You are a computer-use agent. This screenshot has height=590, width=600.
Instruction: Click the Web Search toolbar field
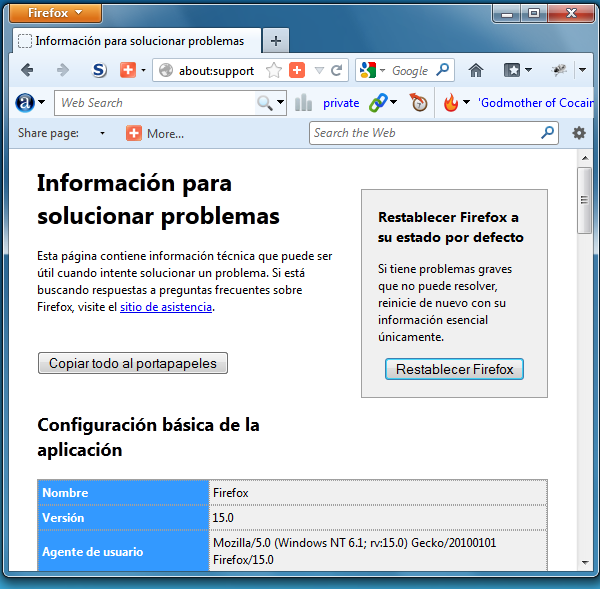pos(155,103)
